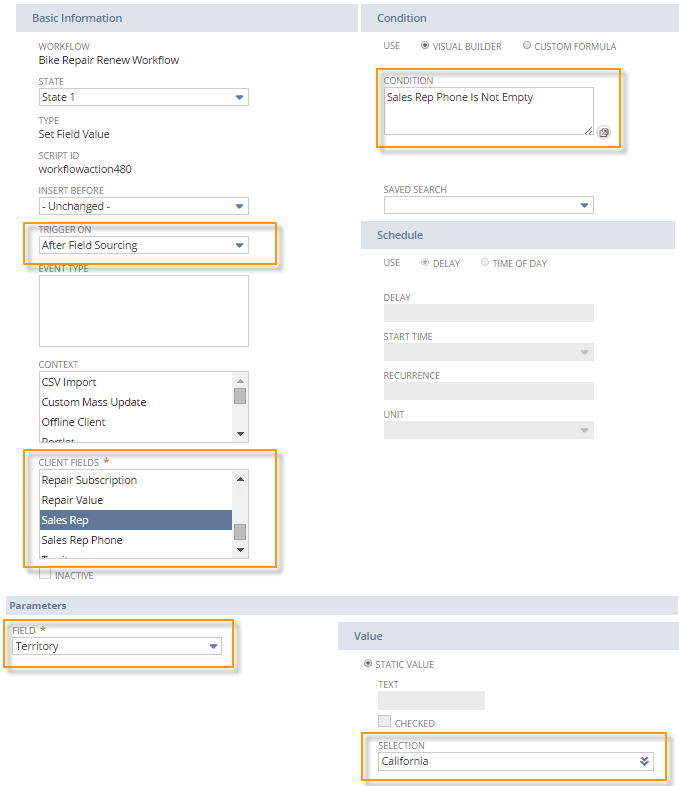
Task: Select Offline Client in Context list
Action: 136,422
